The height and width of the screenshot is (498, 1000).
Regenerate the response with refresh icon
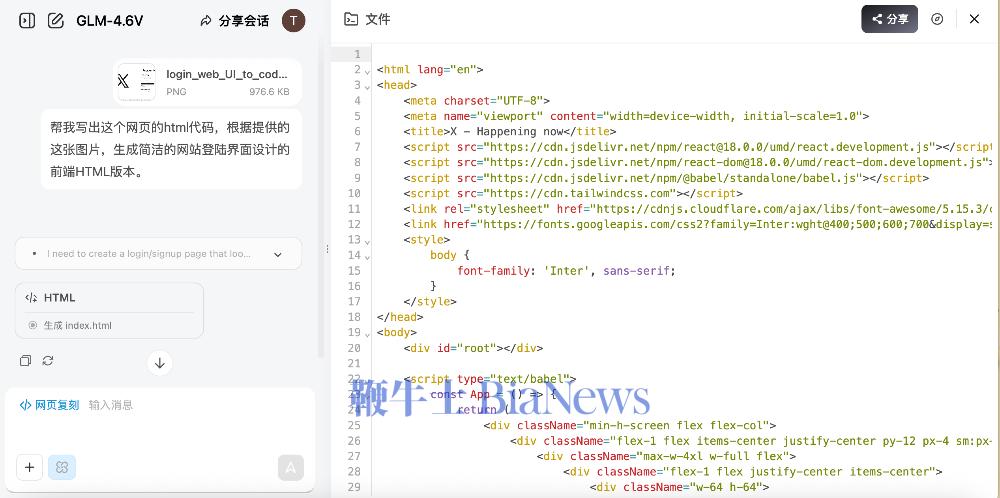tap(47, 360)
